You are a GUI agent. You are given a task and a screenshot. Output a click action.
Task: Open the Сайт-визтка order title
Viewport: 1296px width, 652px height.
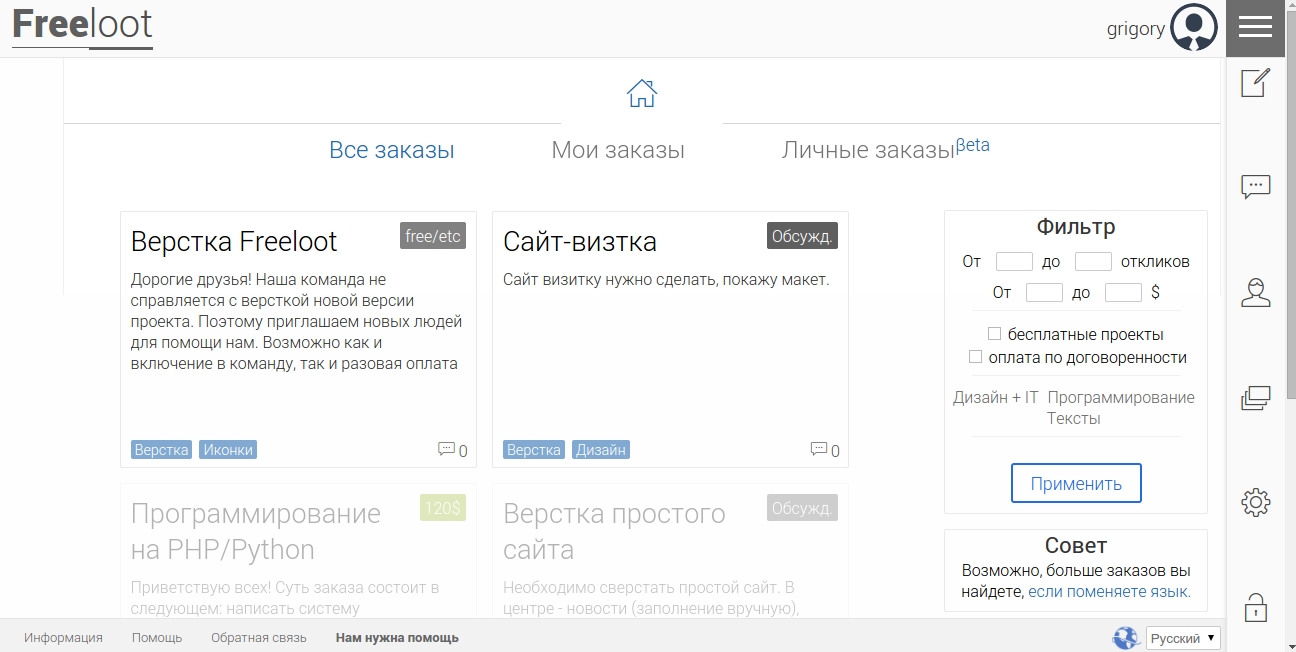click(x=580, y=242)
